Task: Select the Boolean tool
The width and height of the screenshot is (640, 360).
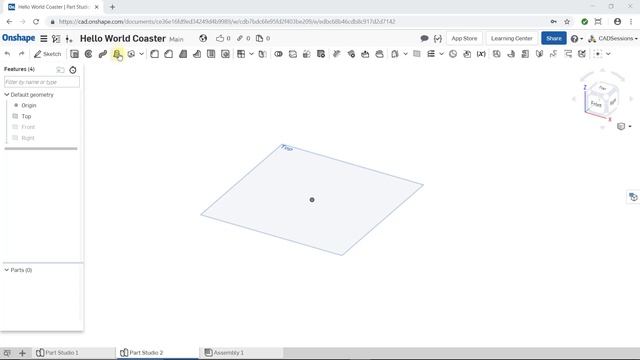Action: (278, 54)
